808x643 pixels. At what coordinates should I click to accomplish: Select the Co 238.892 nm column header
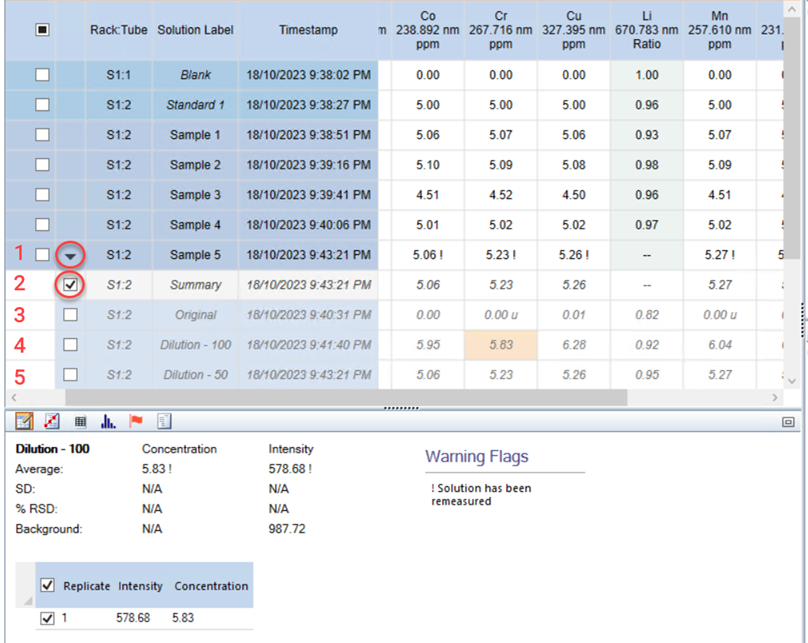click(428, 30)
